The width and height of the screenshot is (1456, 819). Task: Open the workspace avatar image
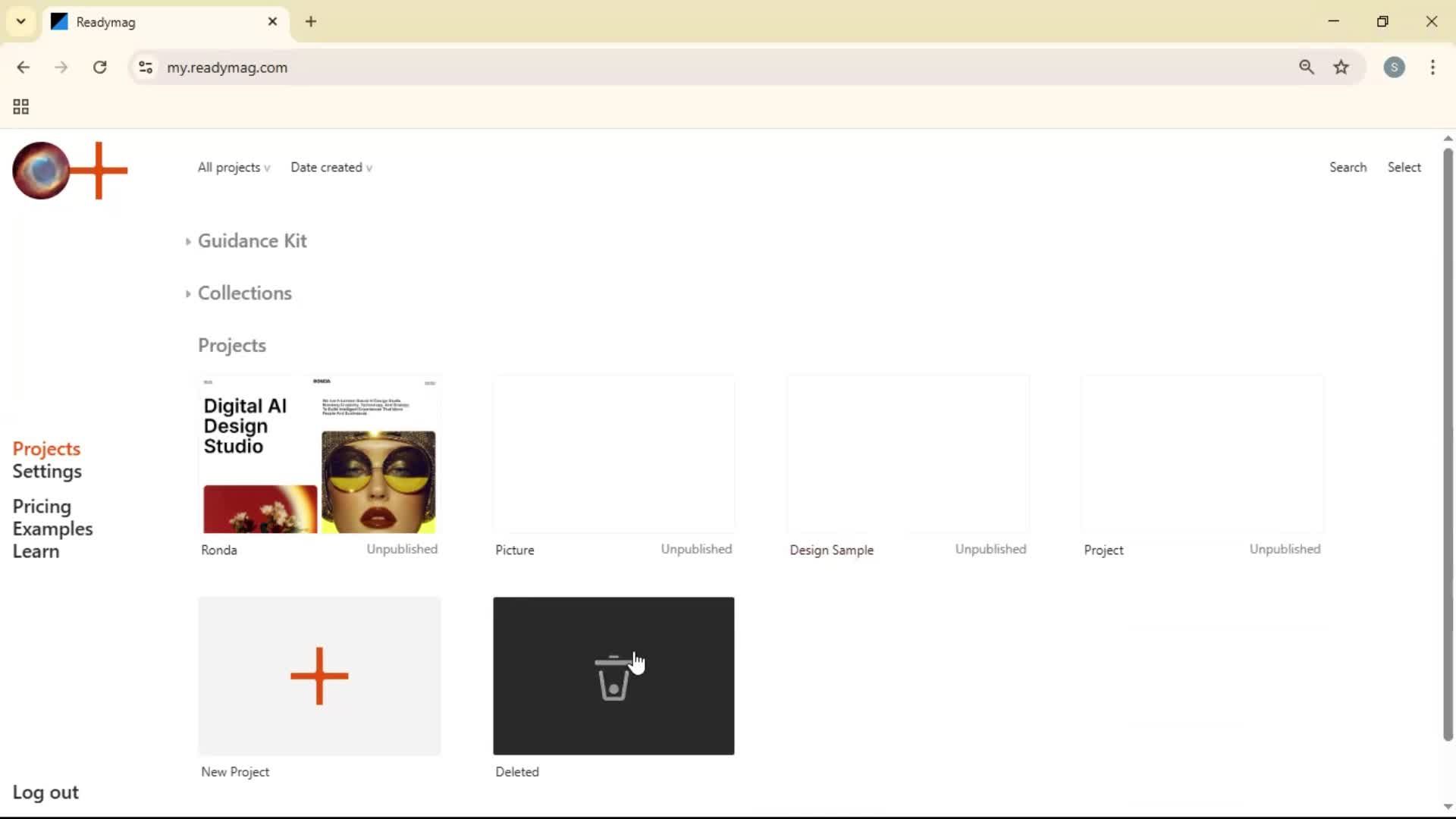pyautogui.click(x=41, y=171)
